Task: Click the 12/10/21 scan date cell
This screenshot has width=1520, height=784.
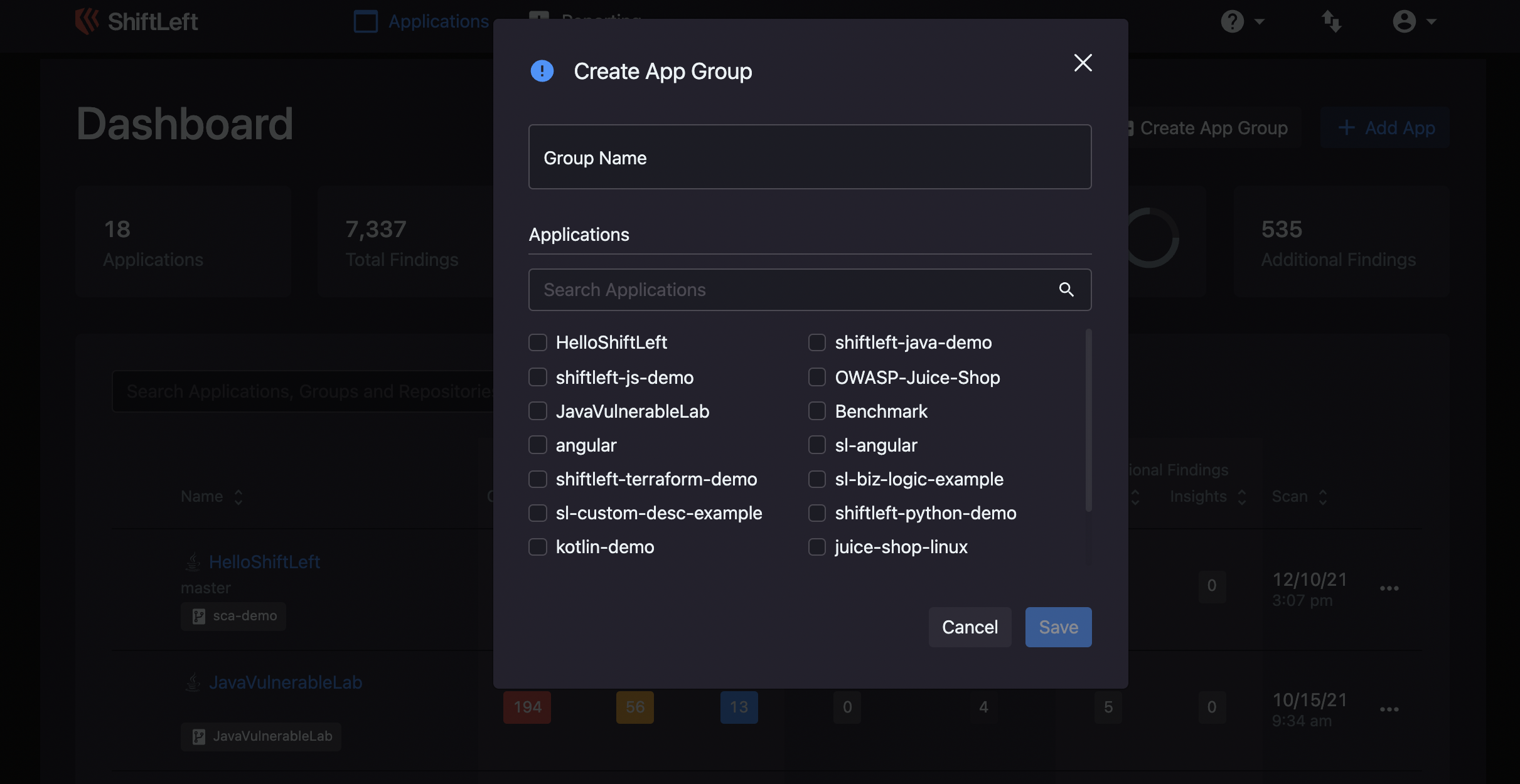Action: coord(1310,588)
